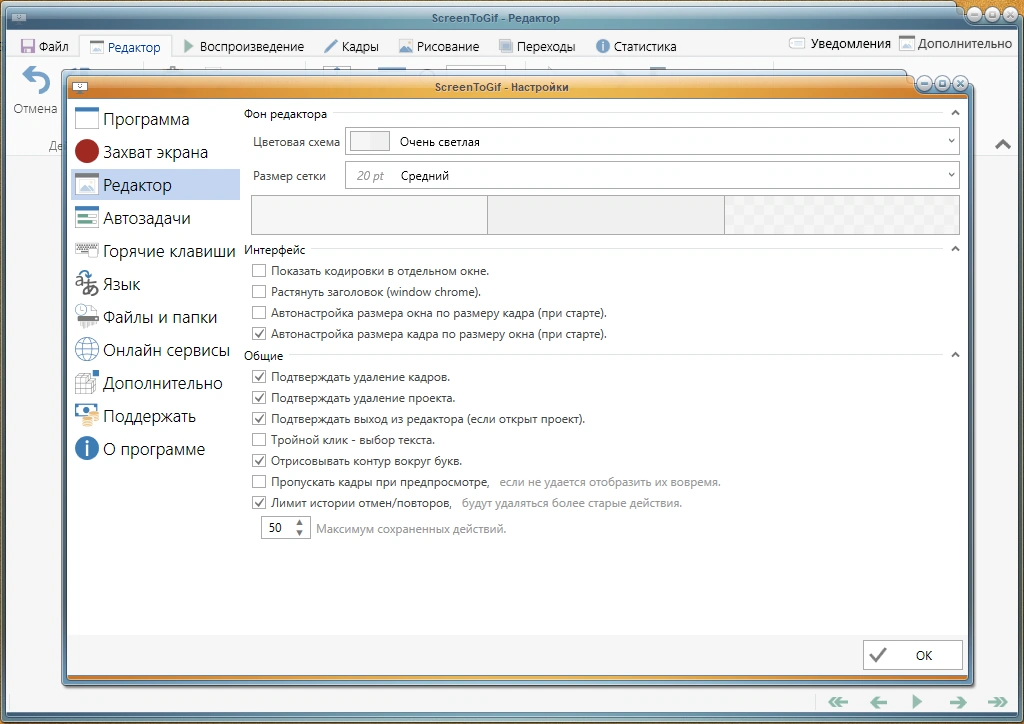Enable Тройной клик - выбор текста
This screenshot has width=1024, height=724.
pos(259,439)
